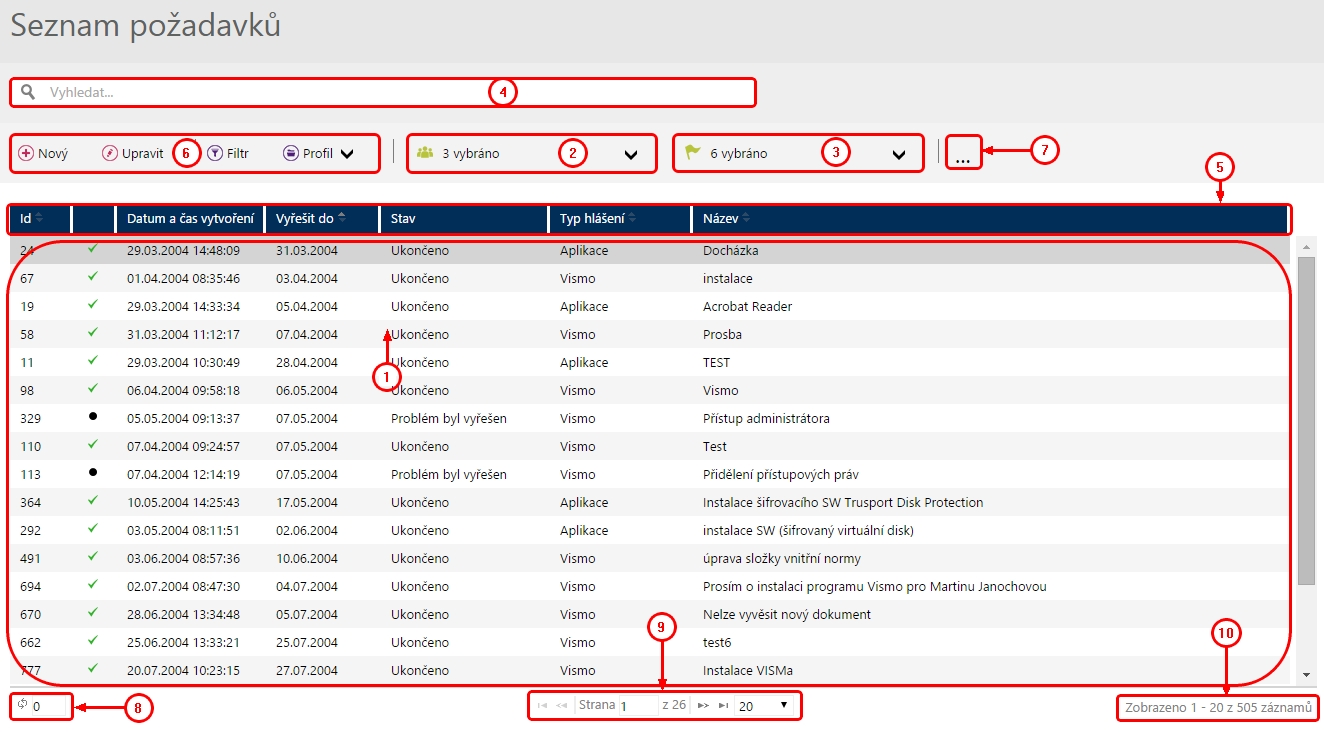The image size is (1324, 732).
Task: Click the 'Zobrazeno 1 - 20 z 505 záznamů' label
Action: click(1218, 708)
